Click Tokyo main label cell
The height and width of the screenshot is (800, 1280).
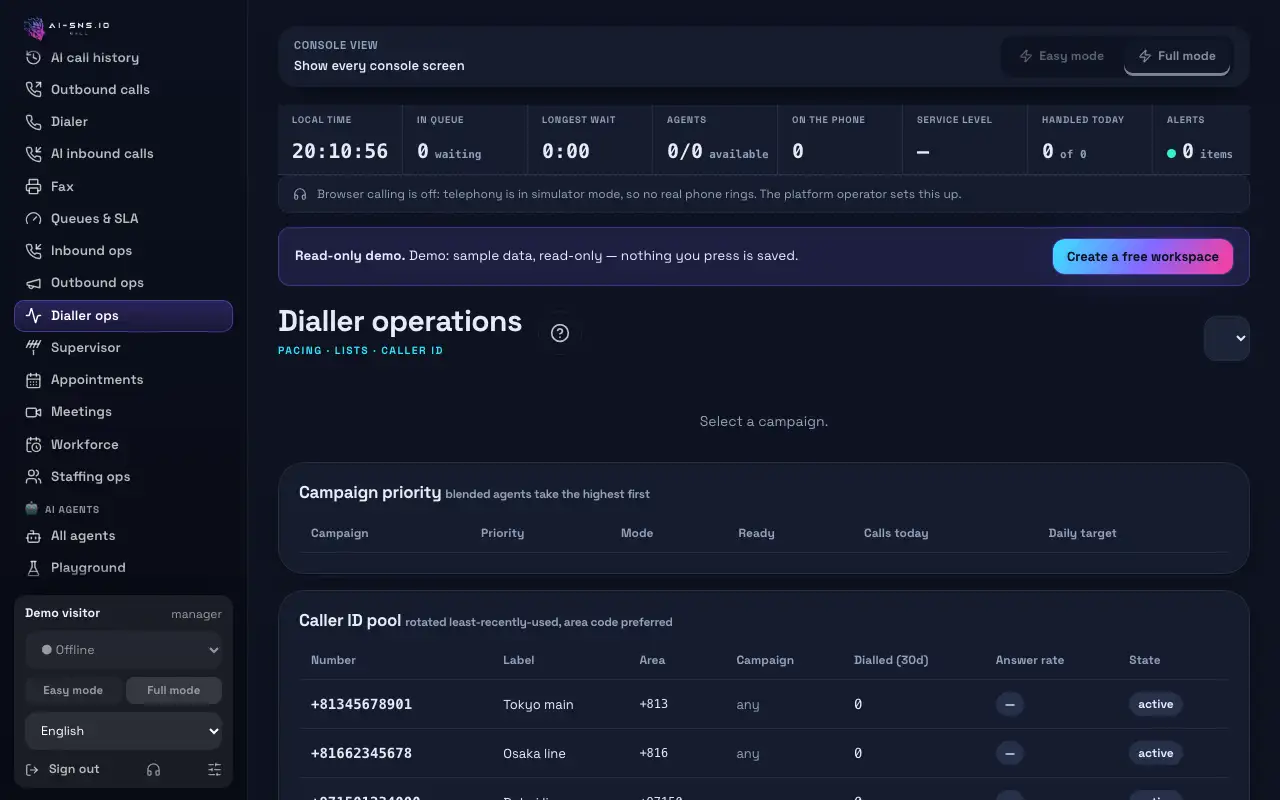tap(538, 705)
